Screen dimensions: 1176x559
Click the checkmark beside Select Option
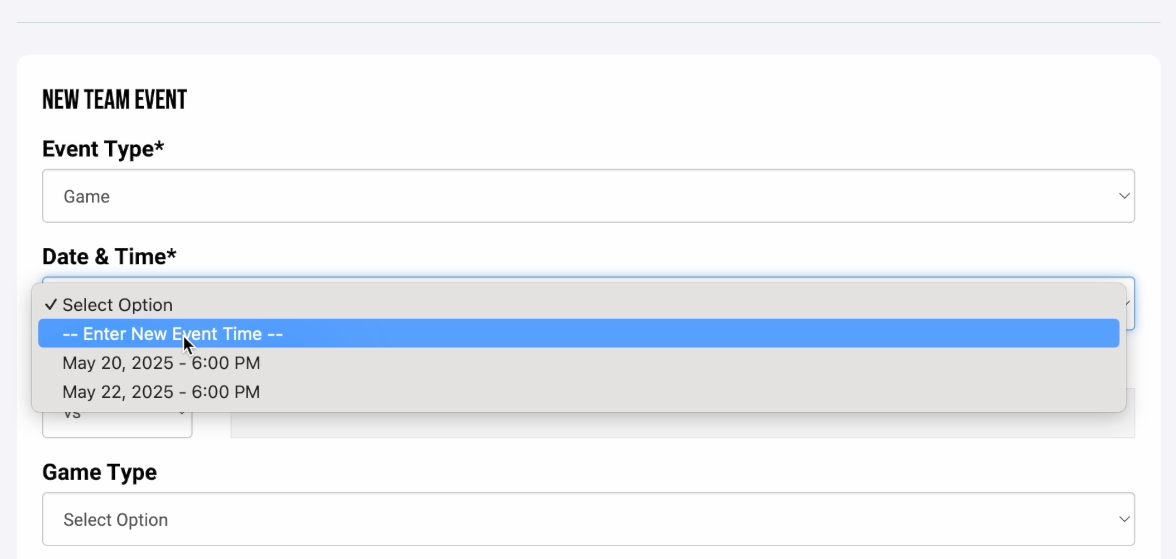50,305
